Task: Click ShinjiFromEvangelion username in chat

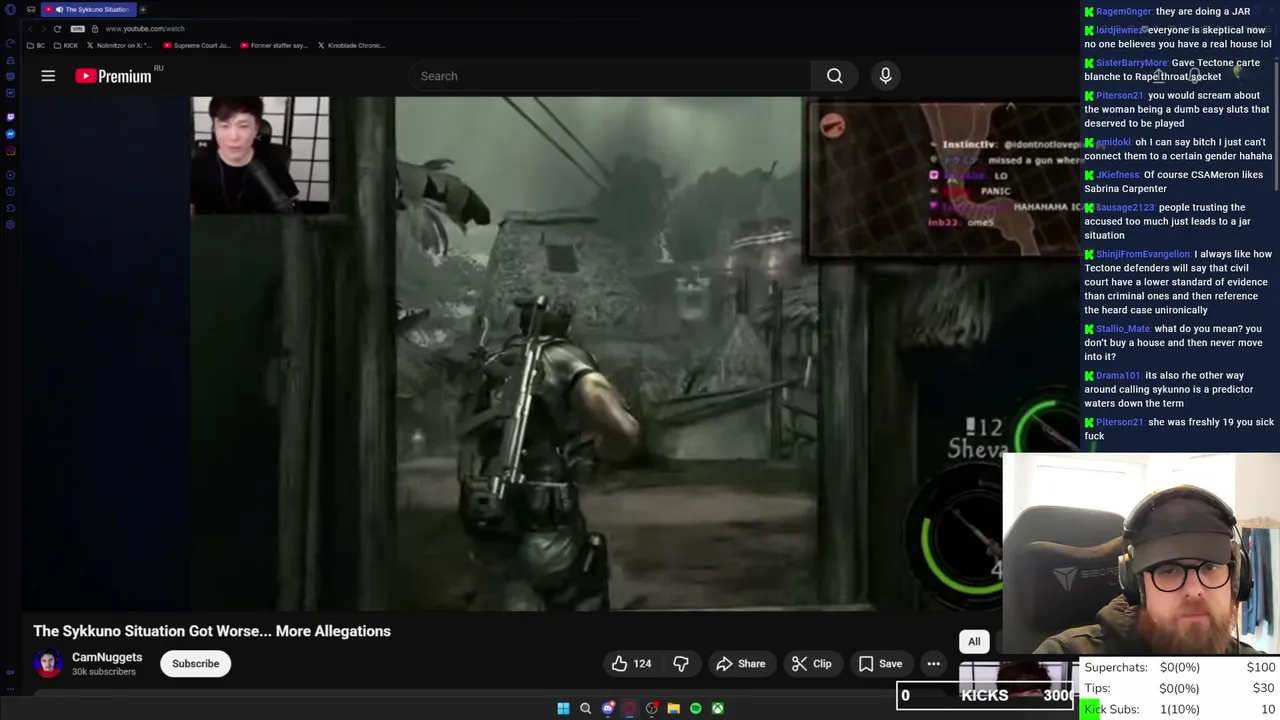Action: tap(1142, 254)
